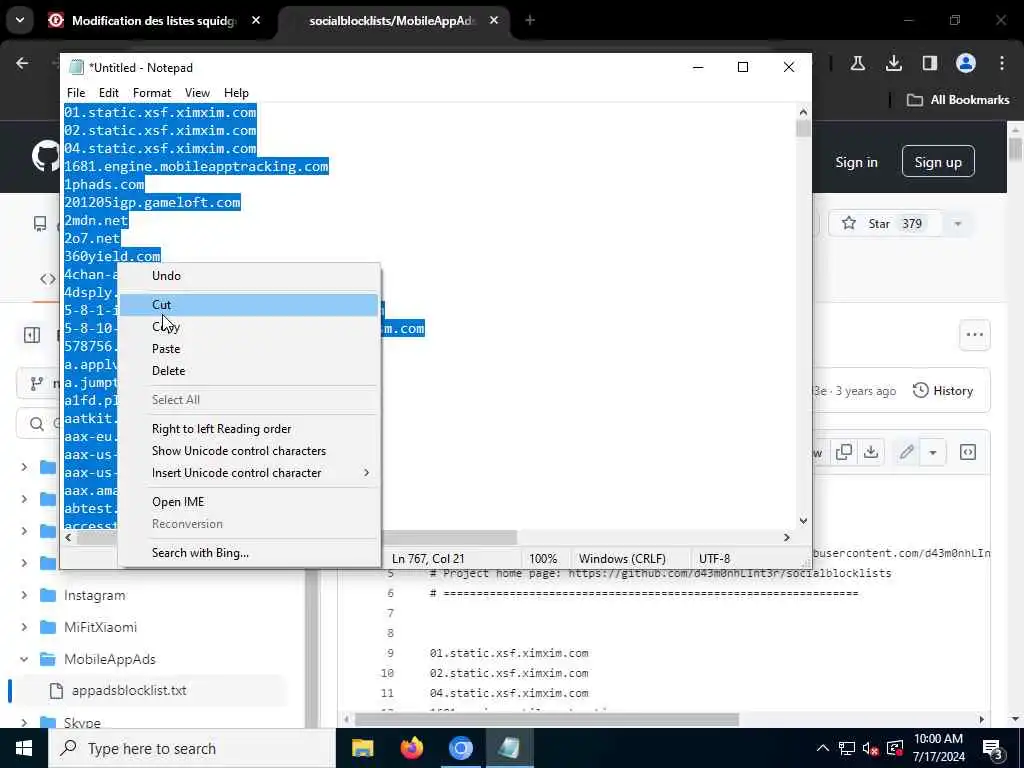The image size is (1024, 768).
Task: Open Notepad Help menu
Action: click(x=236, y=93)
